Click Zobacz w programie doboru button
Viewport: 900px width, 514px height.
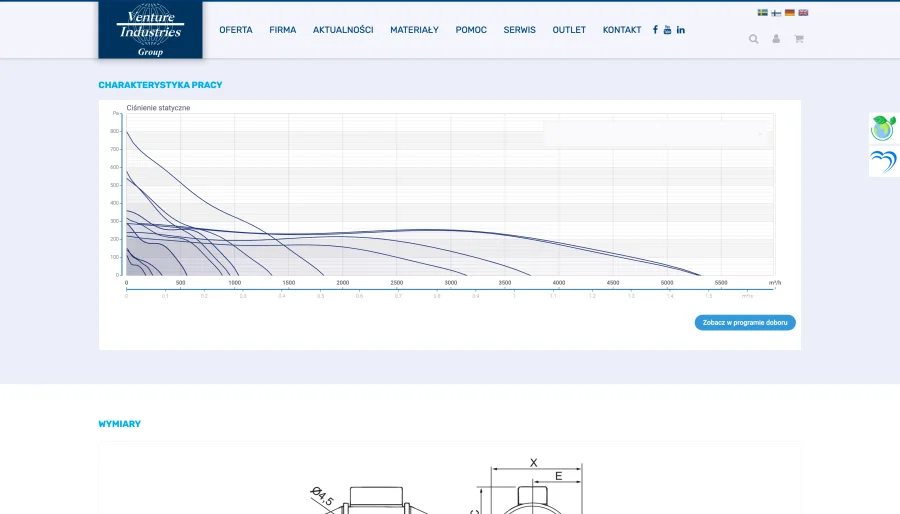pyautogui.click(x=745, y=322)
